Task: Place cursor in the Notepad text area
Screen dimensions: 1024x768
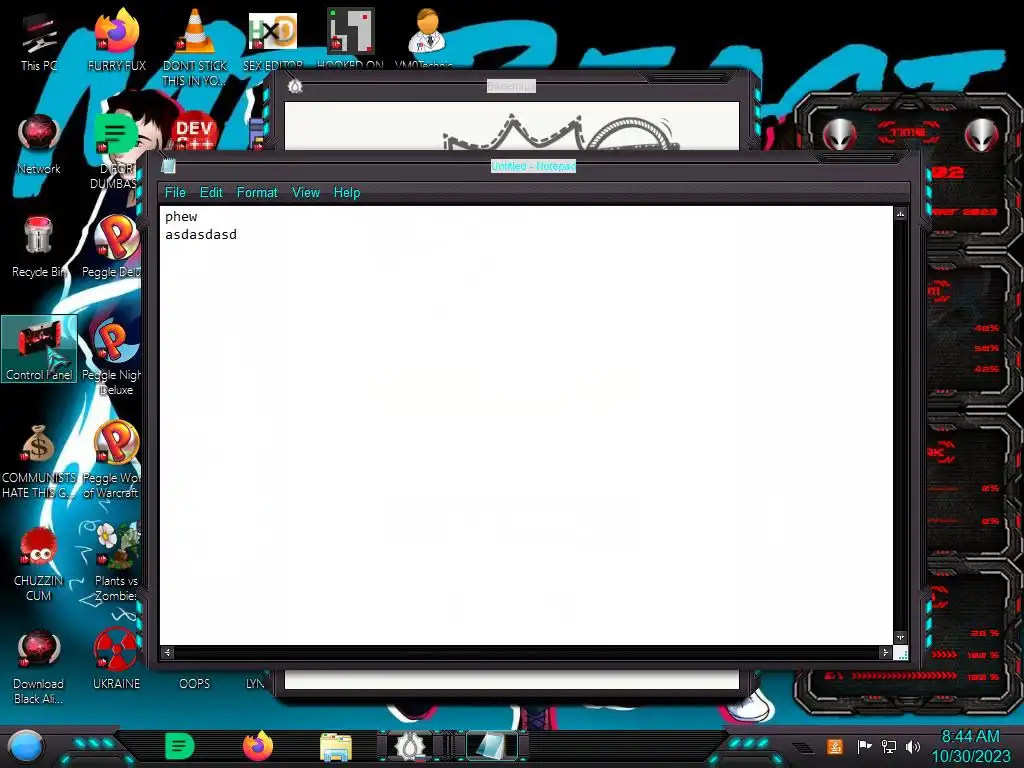Action: tap(526, 424)
